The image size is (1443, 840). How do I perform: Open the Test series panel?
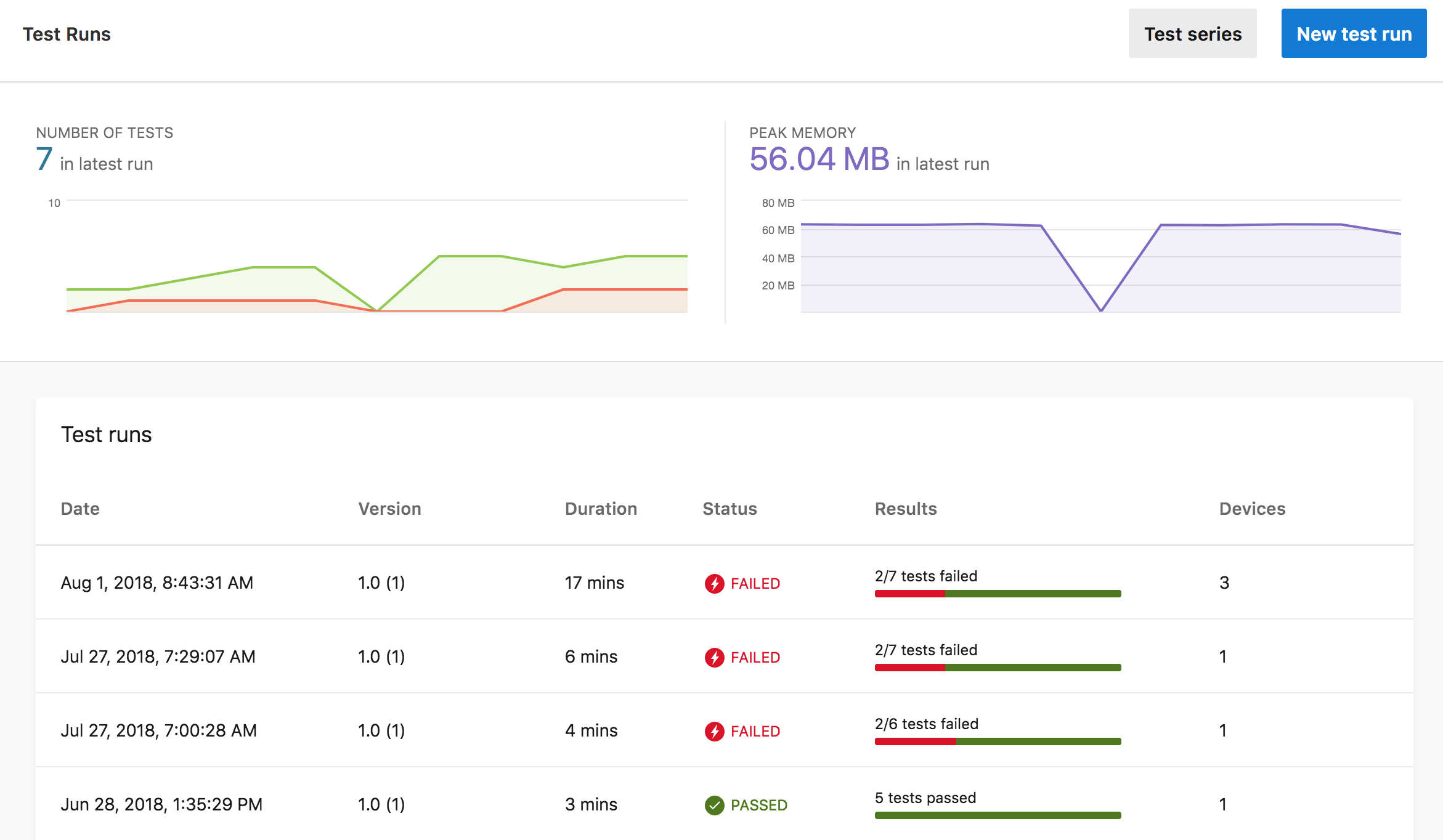[1192, 35]
